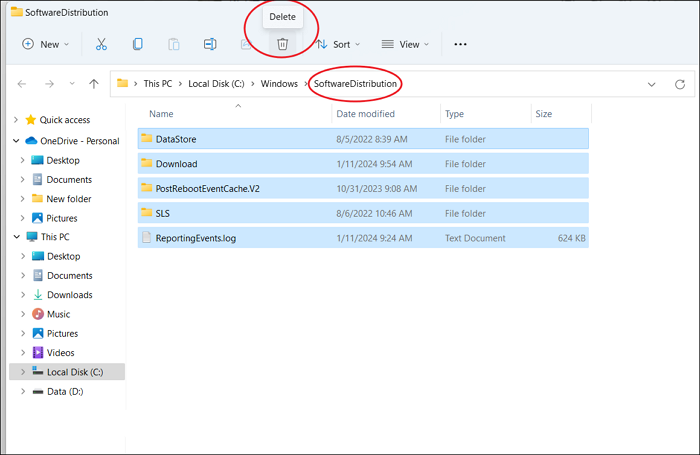Select Data (D:) drive in sidebar
Screen dimensions: 700x455
[x=67, y=391]
